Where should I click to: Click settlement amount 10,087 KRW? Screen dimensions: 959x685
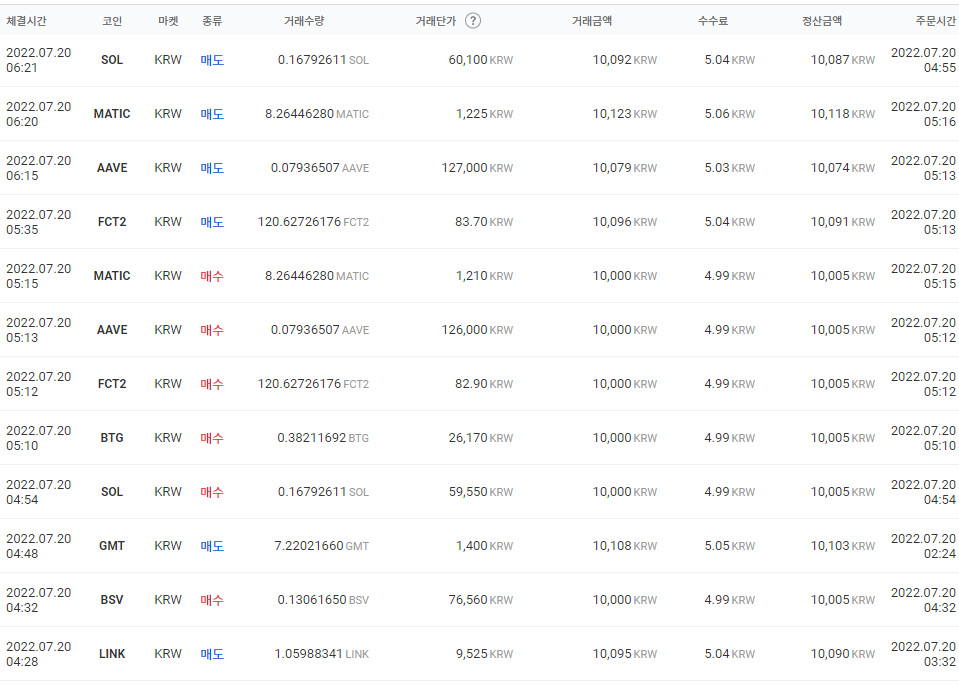[x=843, y=60]
